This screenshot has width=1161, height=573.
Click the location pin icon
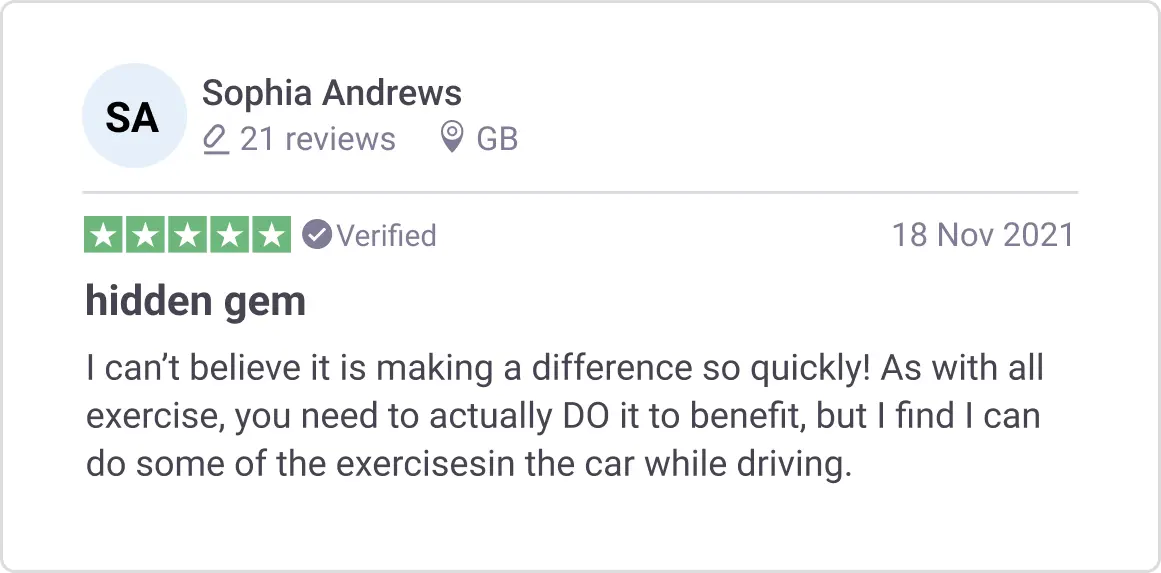point(452,137)
